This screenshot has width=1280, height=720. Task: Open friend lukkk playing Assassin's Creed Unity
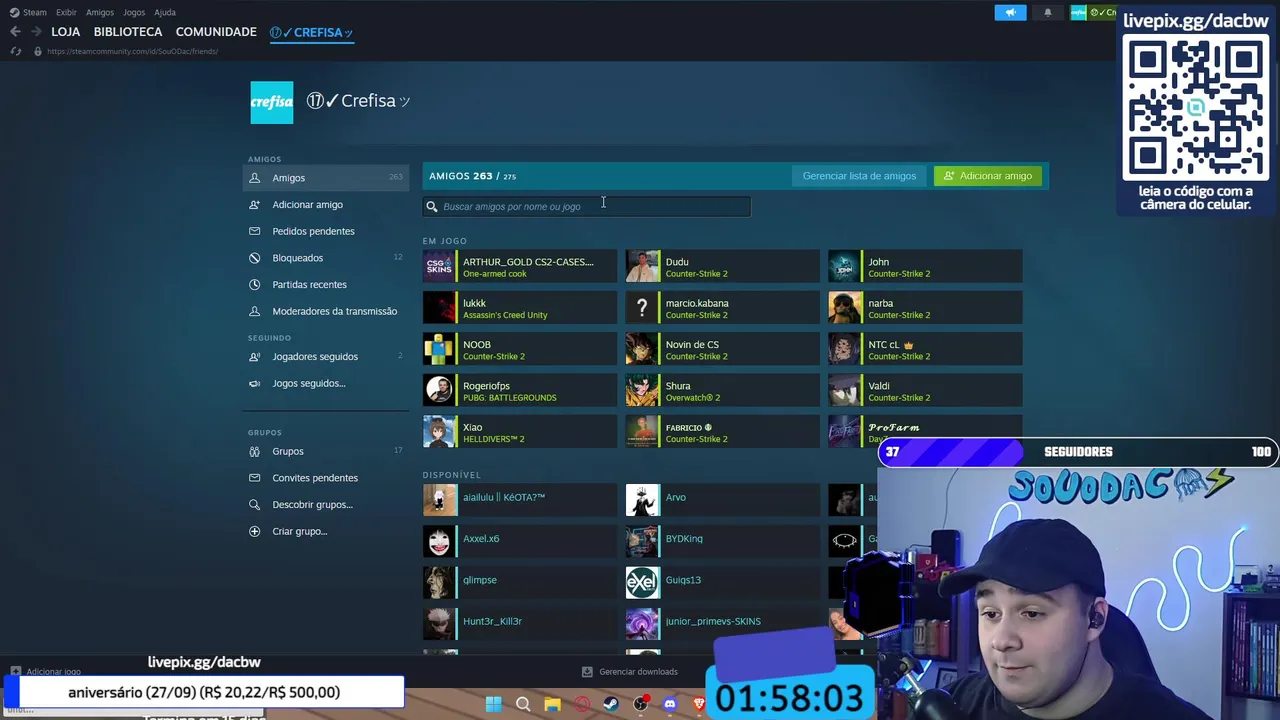tap(520, 308)
